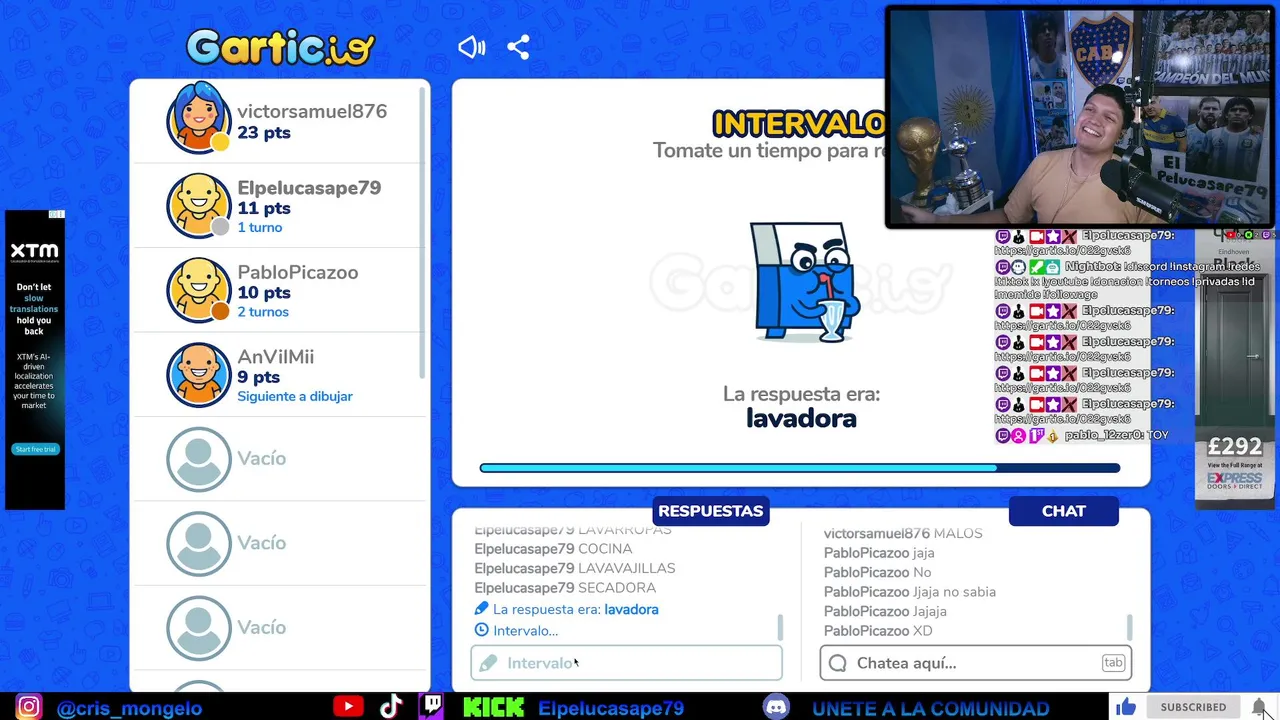Click the silver badge on Elpelucasape79's avatar
Screen dimensions: 1280x720
(x=220, y=227)
